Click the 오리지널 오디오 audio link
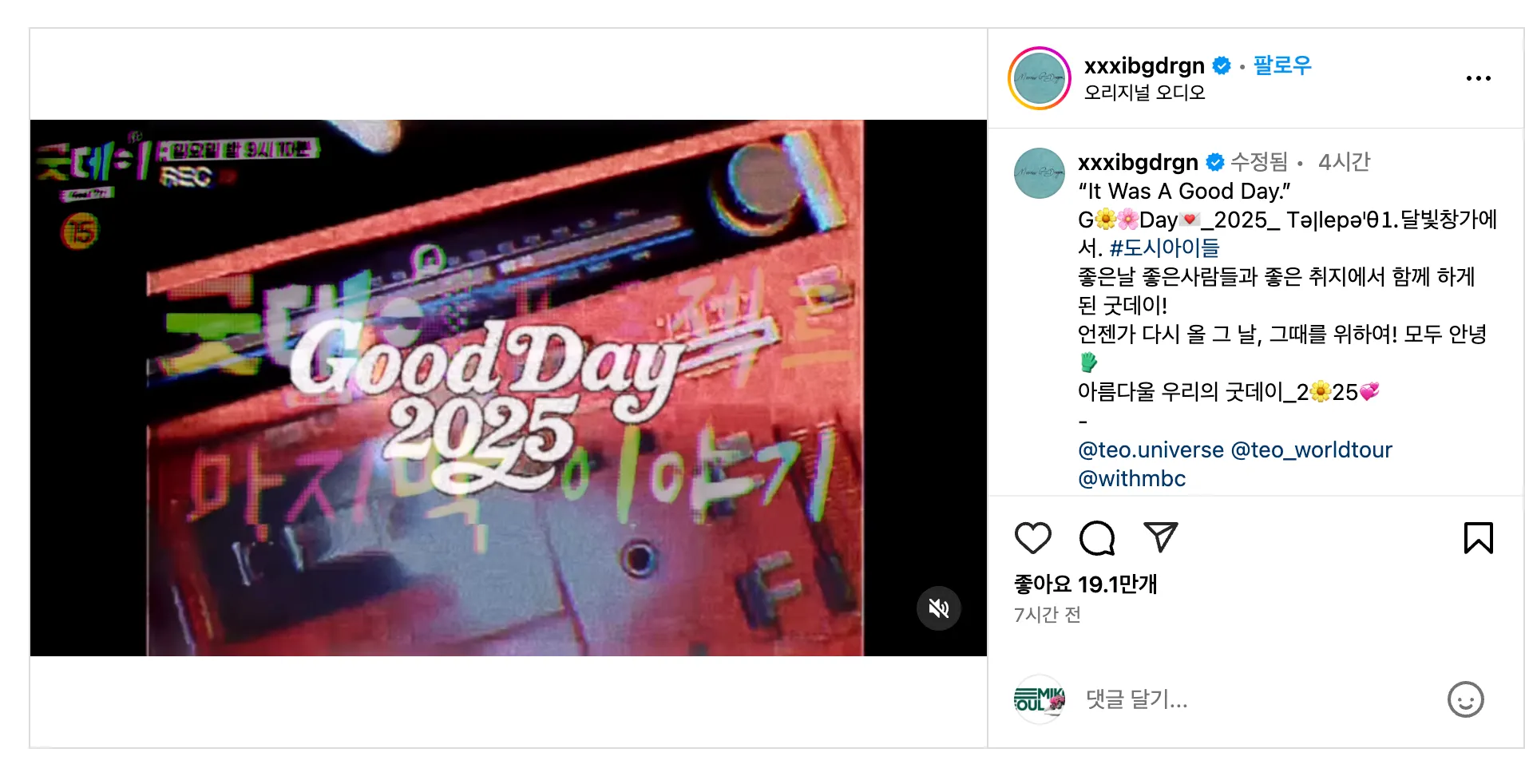 [1144, 93]
